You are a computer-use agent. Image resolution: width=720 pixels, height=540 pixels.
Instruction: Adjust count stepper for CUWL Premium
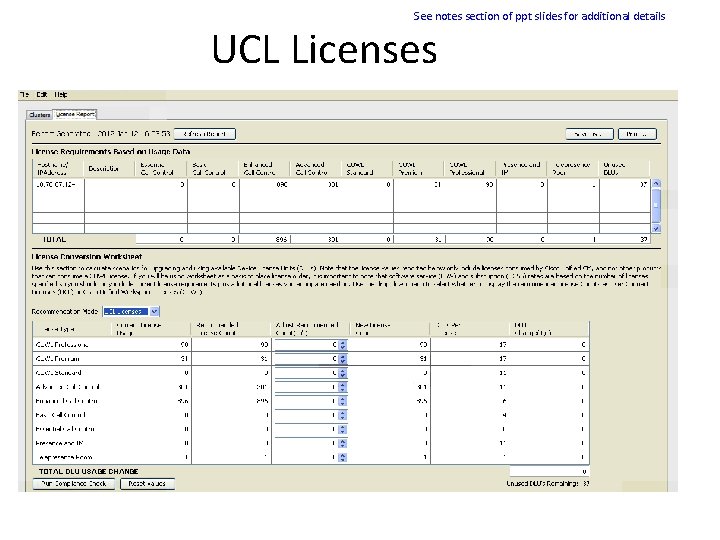coord(343,359)
